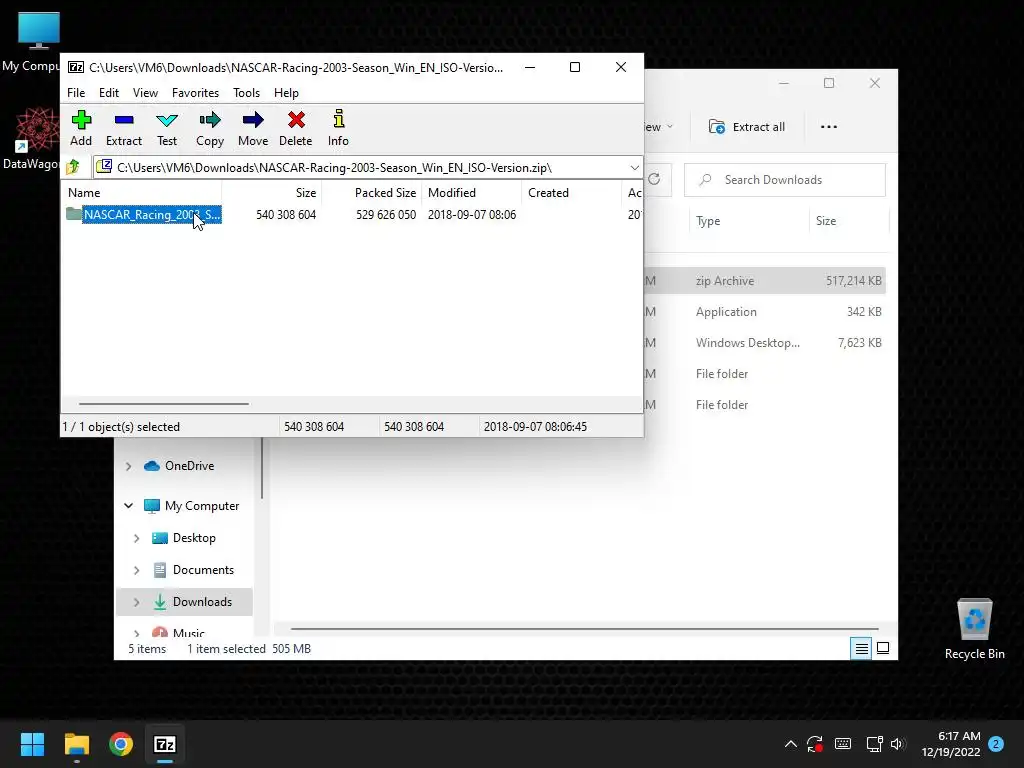The height and width of the screenshot is (768, 1024).
Task: Launch Chrome from taskbar
Action: pos(121,744)
